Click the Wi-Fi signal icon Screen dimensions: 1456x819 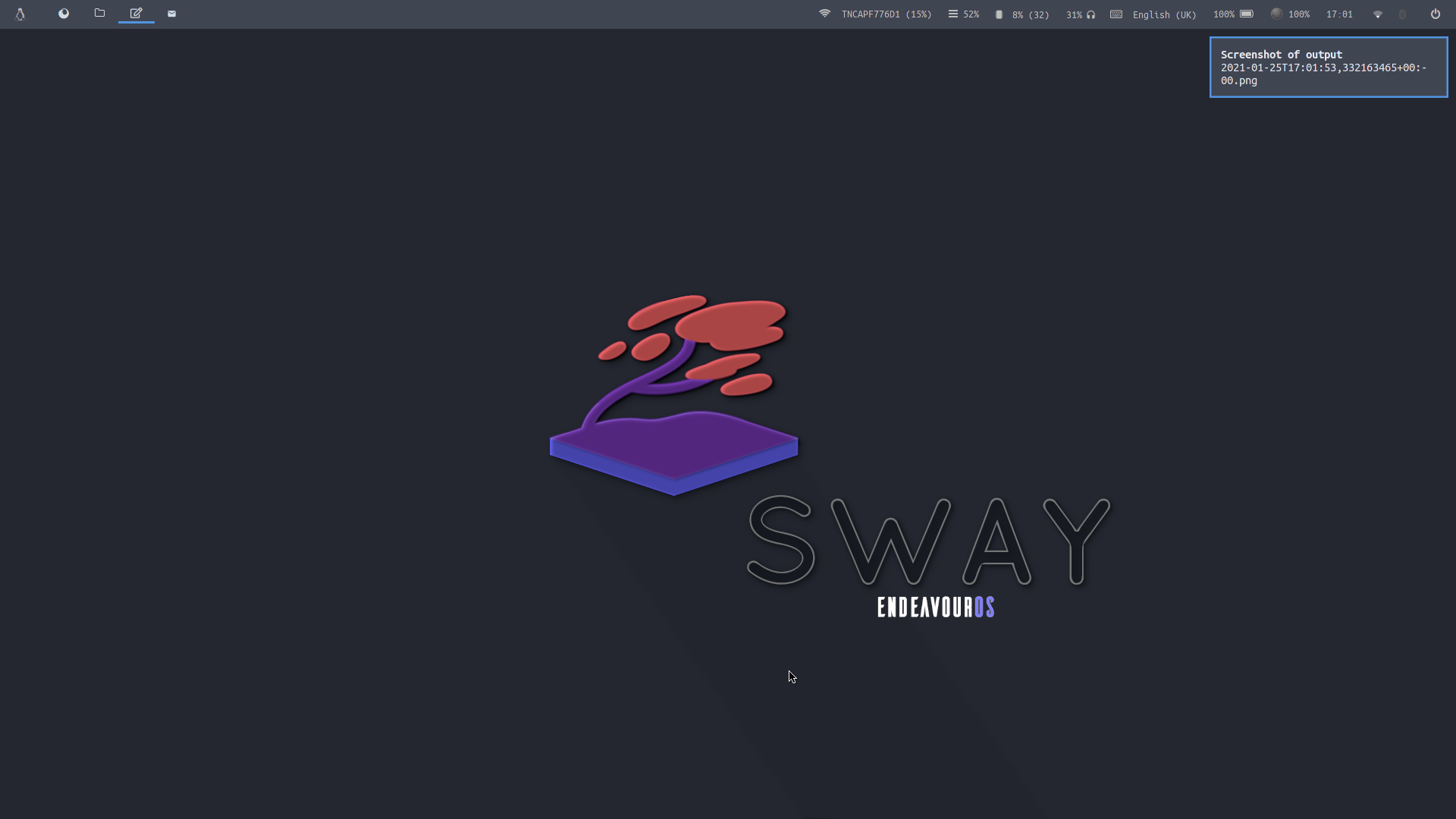click(824, 14)
